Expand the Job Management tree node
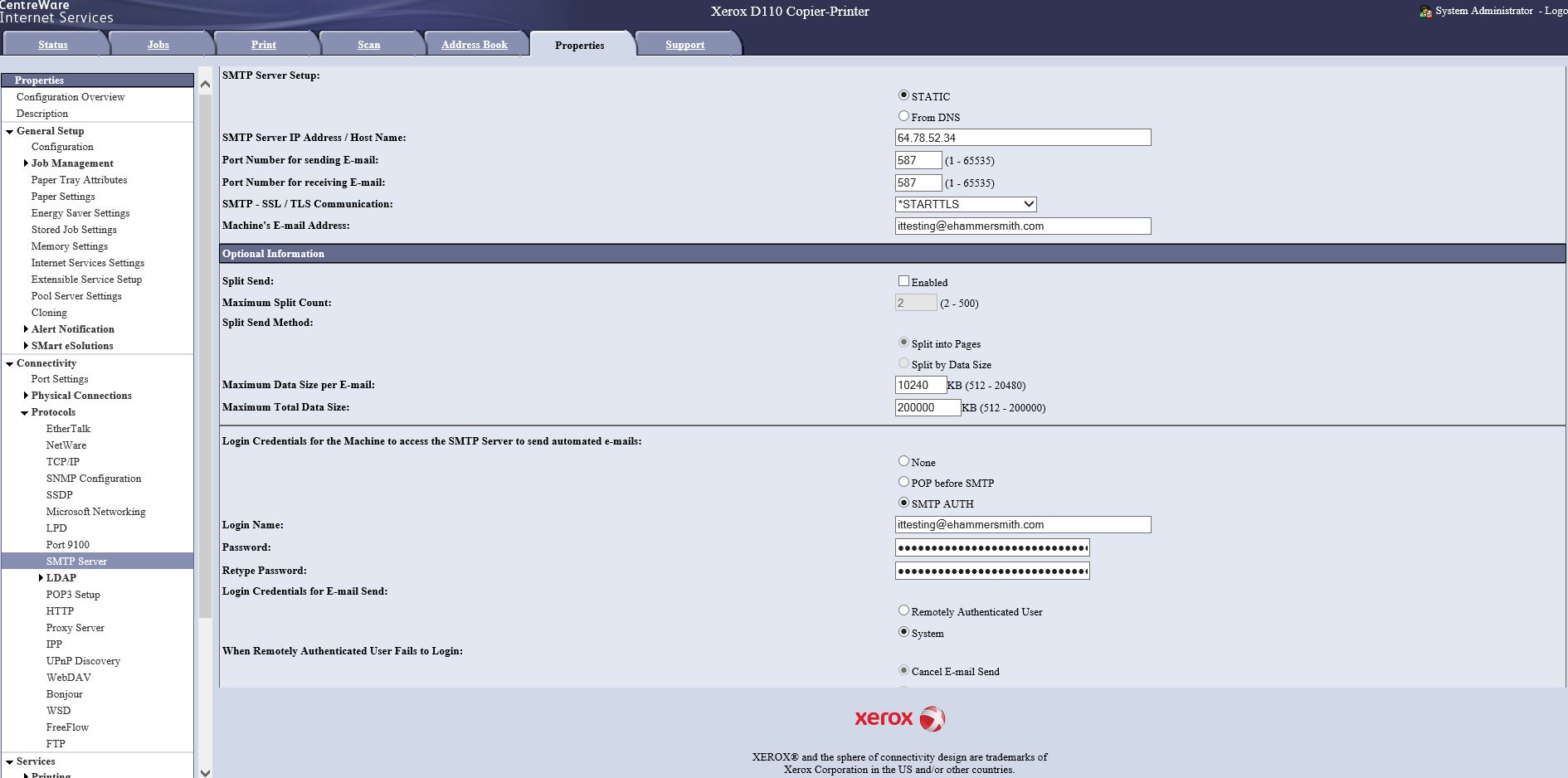This screenshot has width=1568, height=778. pyautogui.click(x=26, y=163)
